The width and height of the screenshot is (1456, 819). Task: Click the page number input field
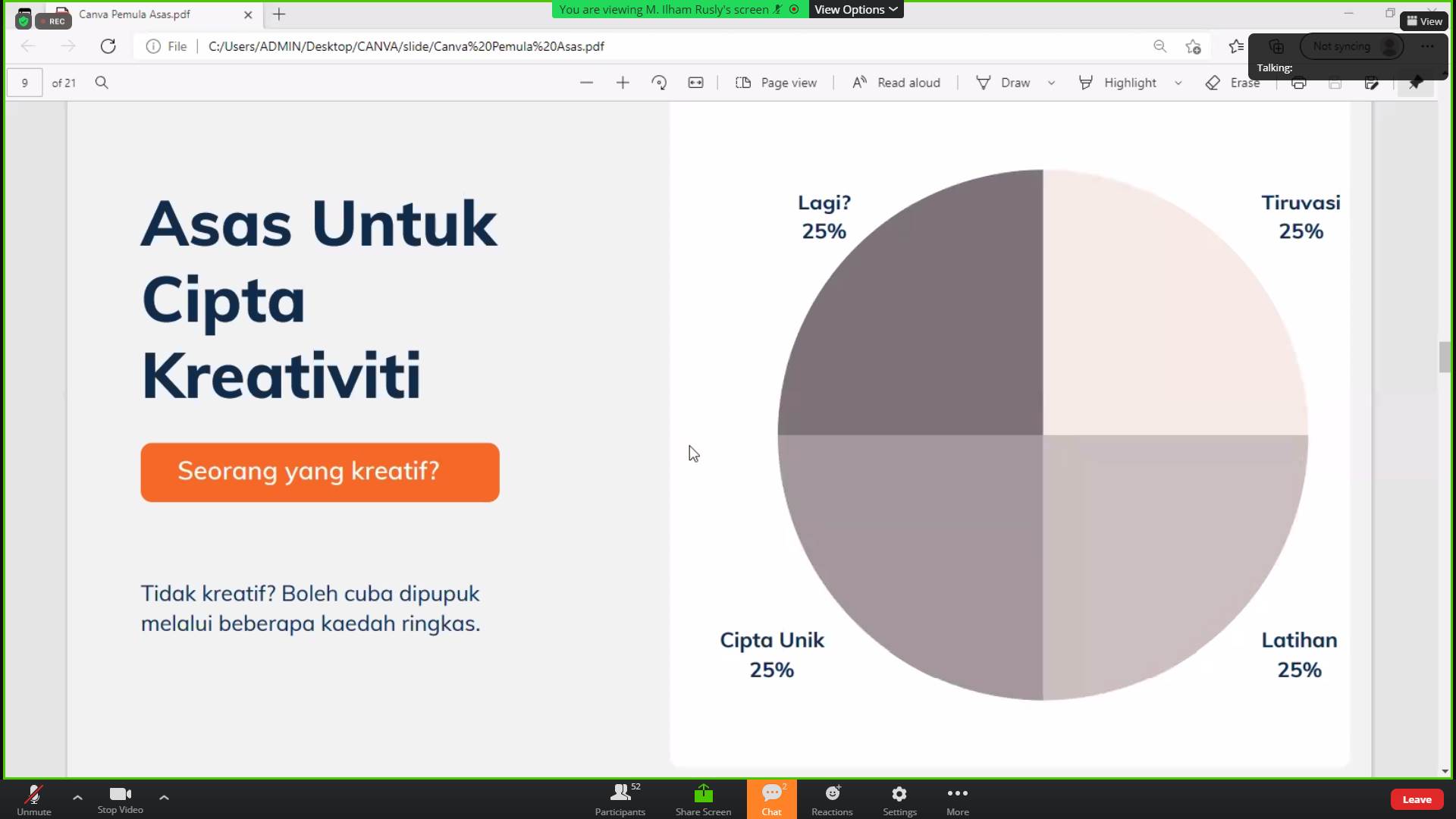pos(25,83)
